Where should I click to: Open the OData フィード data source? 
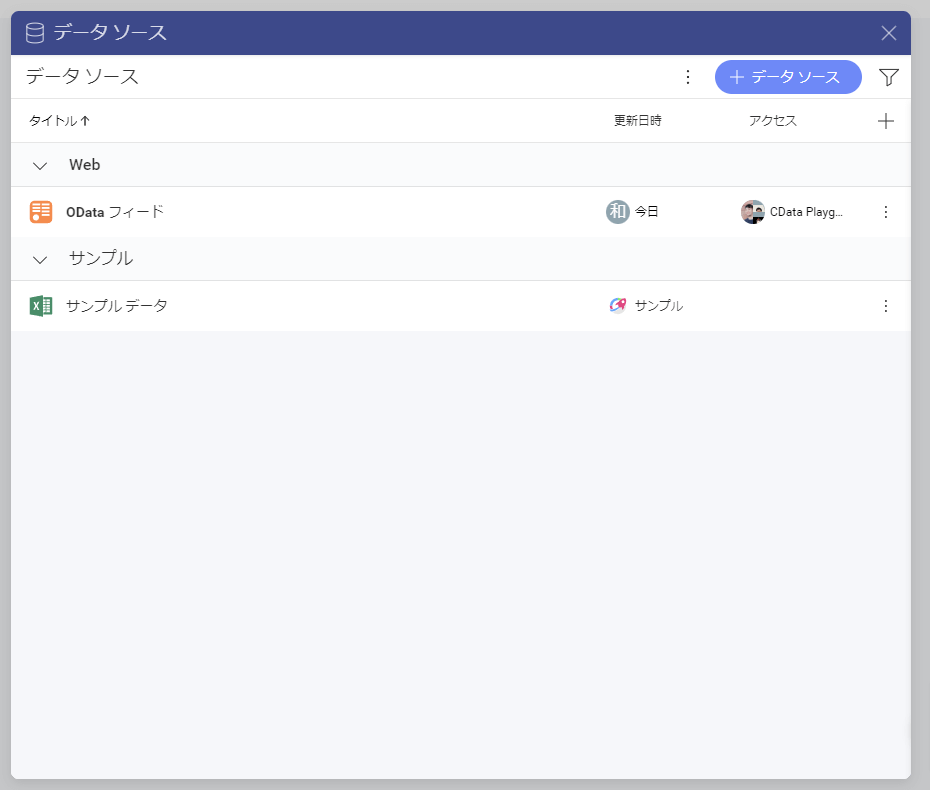click(115, 212)
